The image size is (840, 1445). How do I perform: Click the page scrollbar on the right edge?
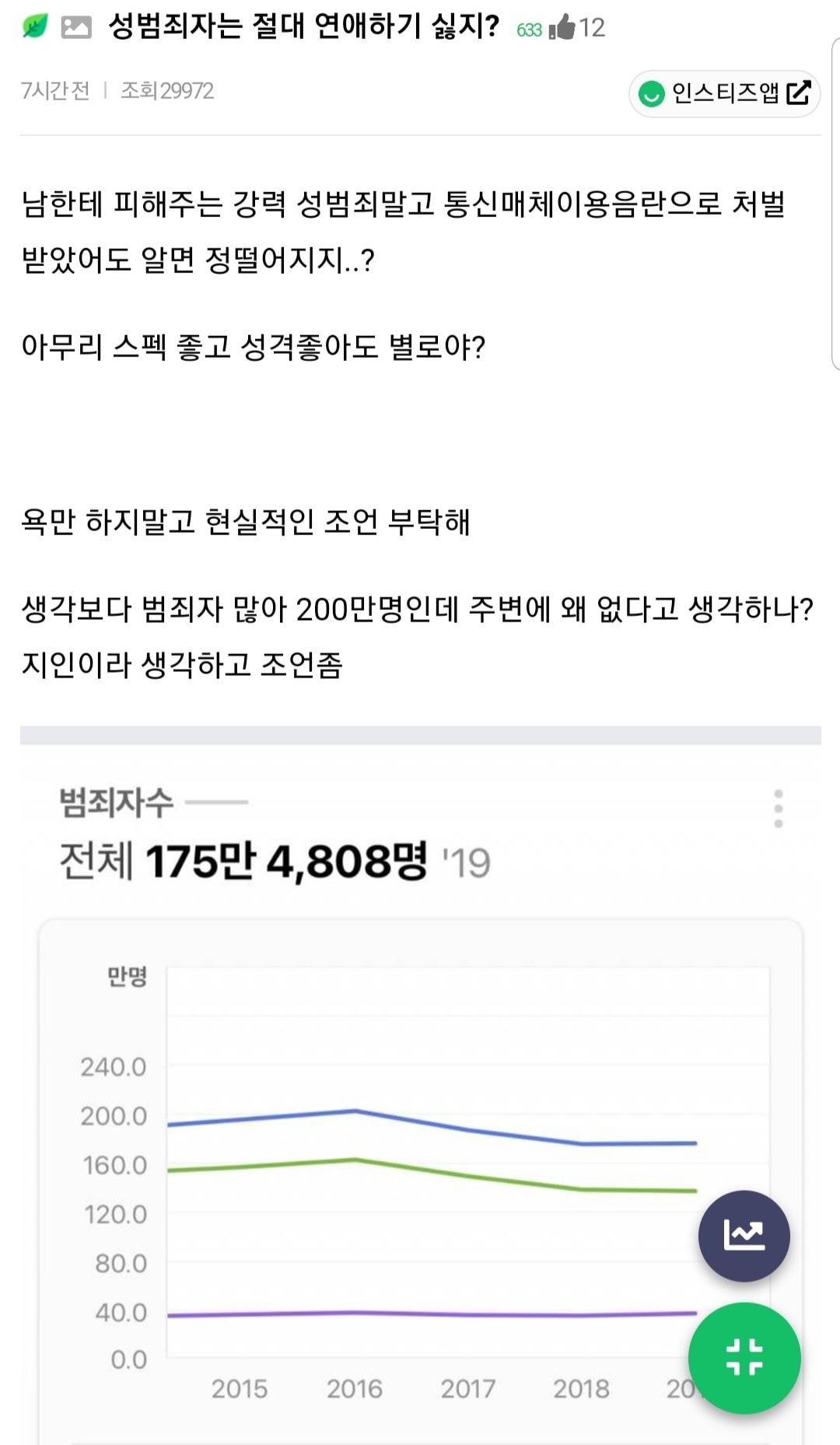[x=835, y=202]
